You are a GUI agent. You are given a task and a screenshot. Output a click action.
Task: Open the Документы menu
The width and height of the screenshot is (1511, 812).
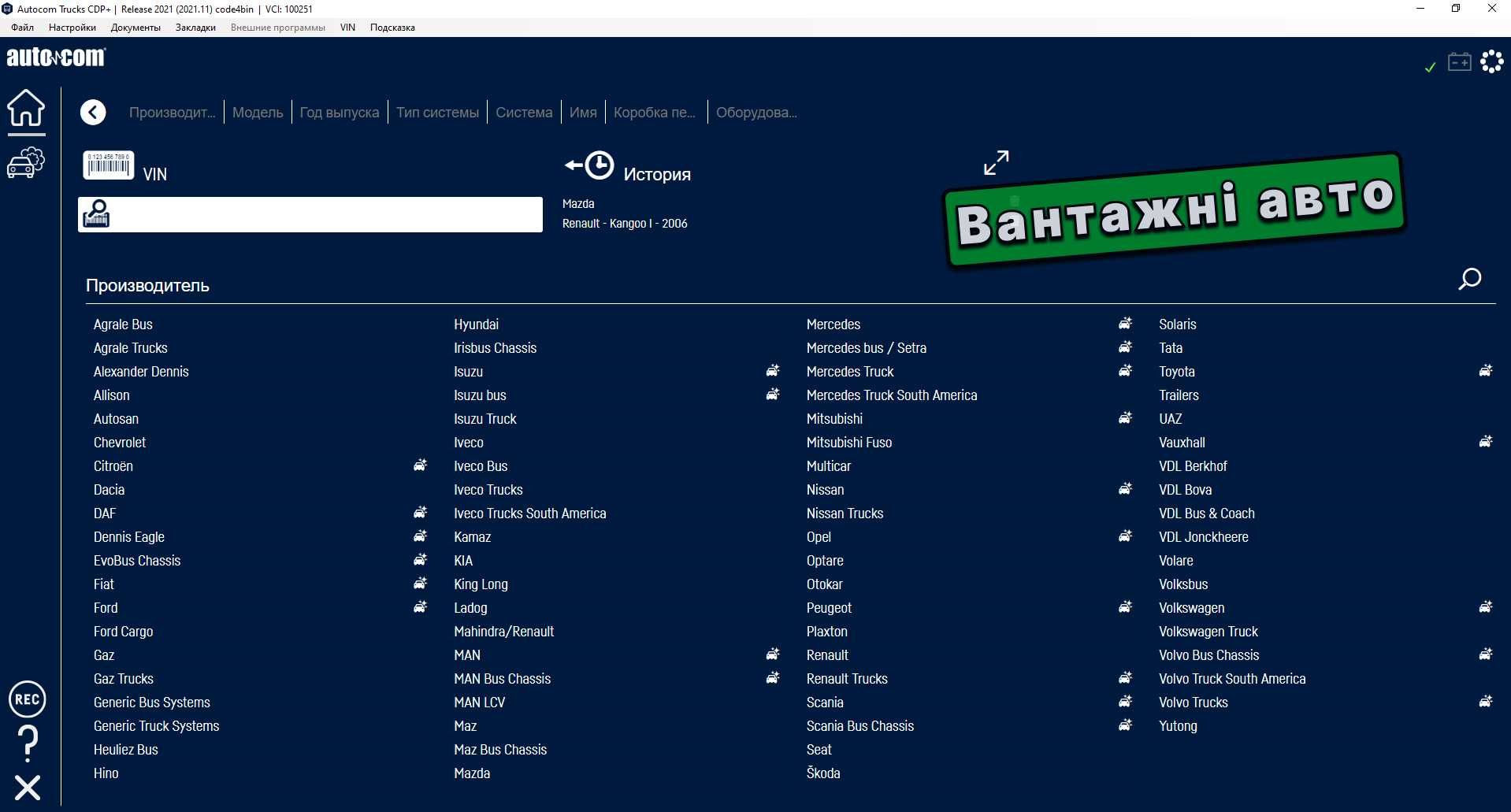click(136, 28)
